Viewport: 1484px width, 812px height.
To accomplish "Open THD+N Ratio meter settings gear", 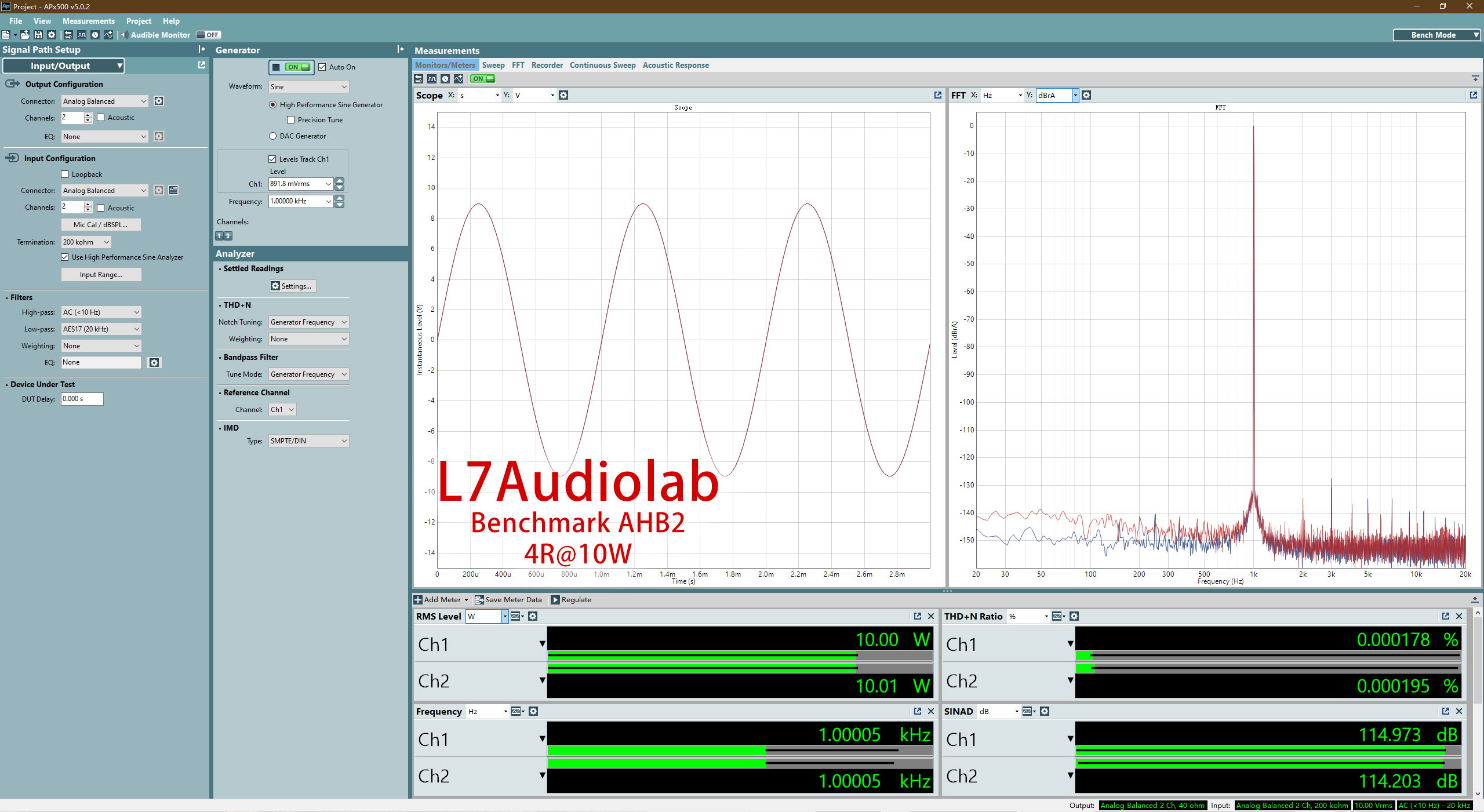I will (x=1074, y=616).
